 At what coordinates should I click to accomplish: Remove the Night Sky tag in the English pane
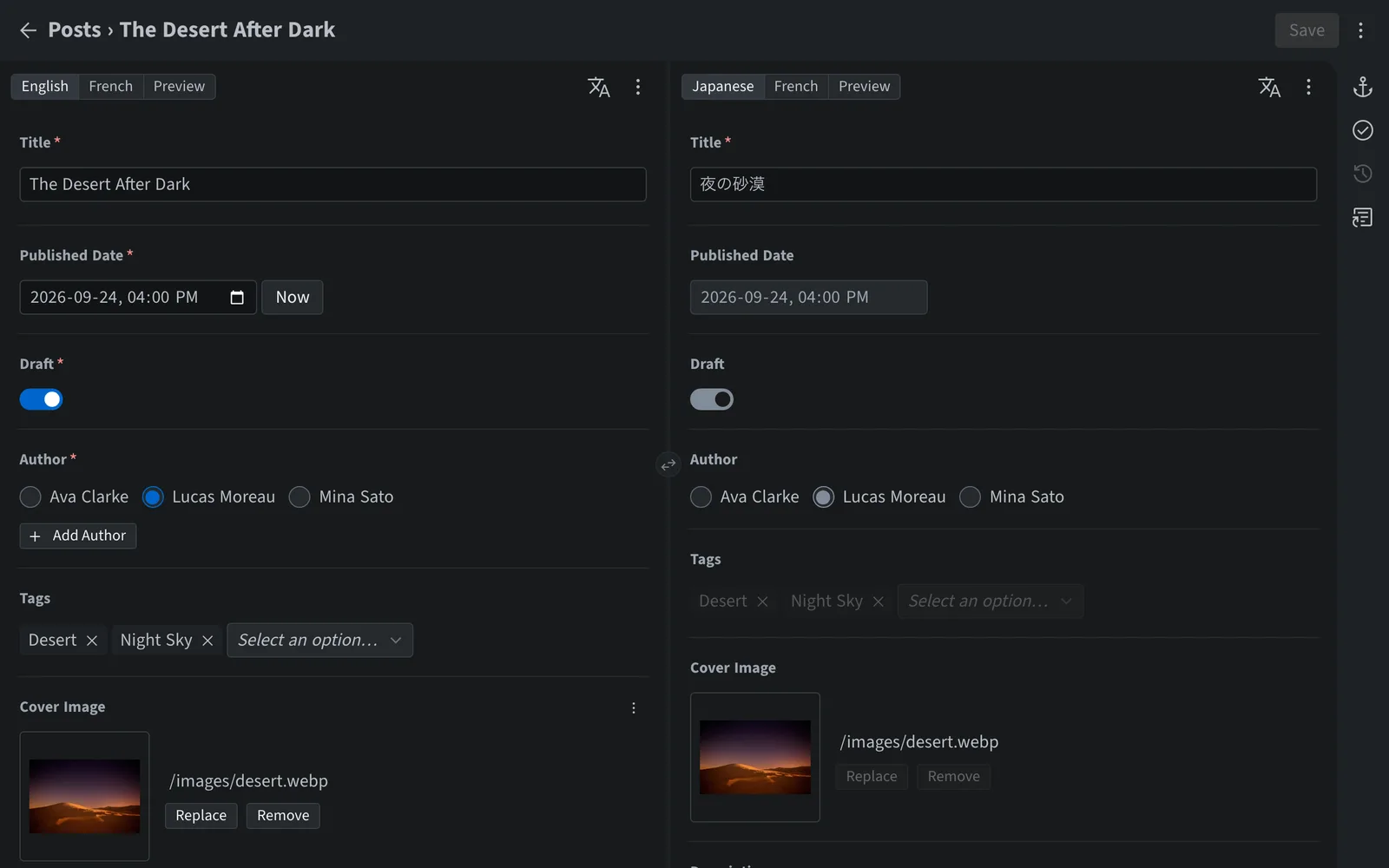(207, 641)
